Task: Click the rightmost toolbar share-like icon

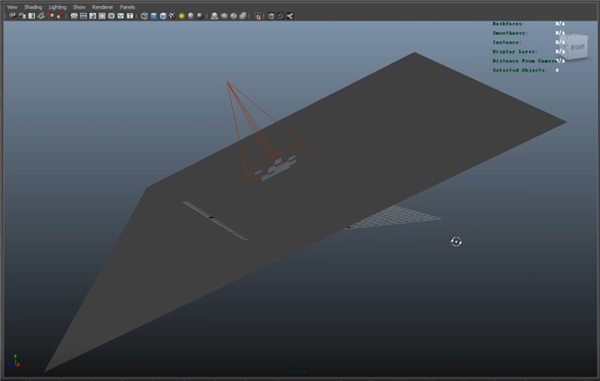Action: pyautogui.click(x=290, y=16)
